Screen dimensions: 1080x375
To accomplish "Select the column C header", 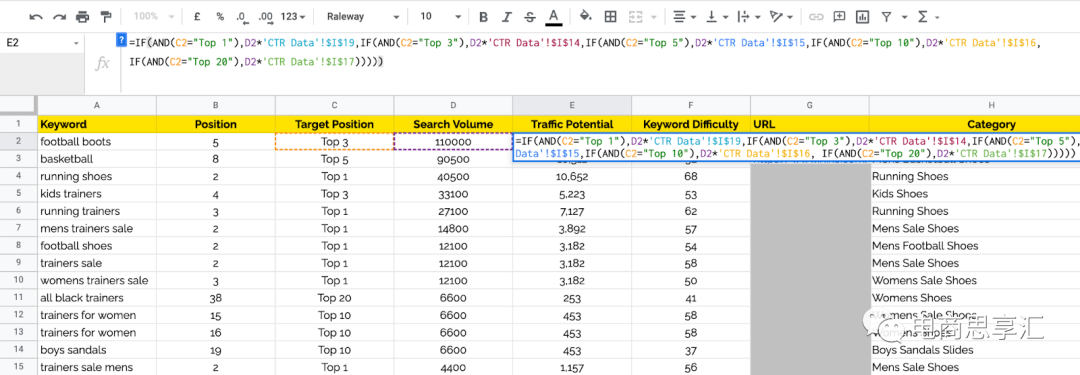I will [x=334, y=105].
